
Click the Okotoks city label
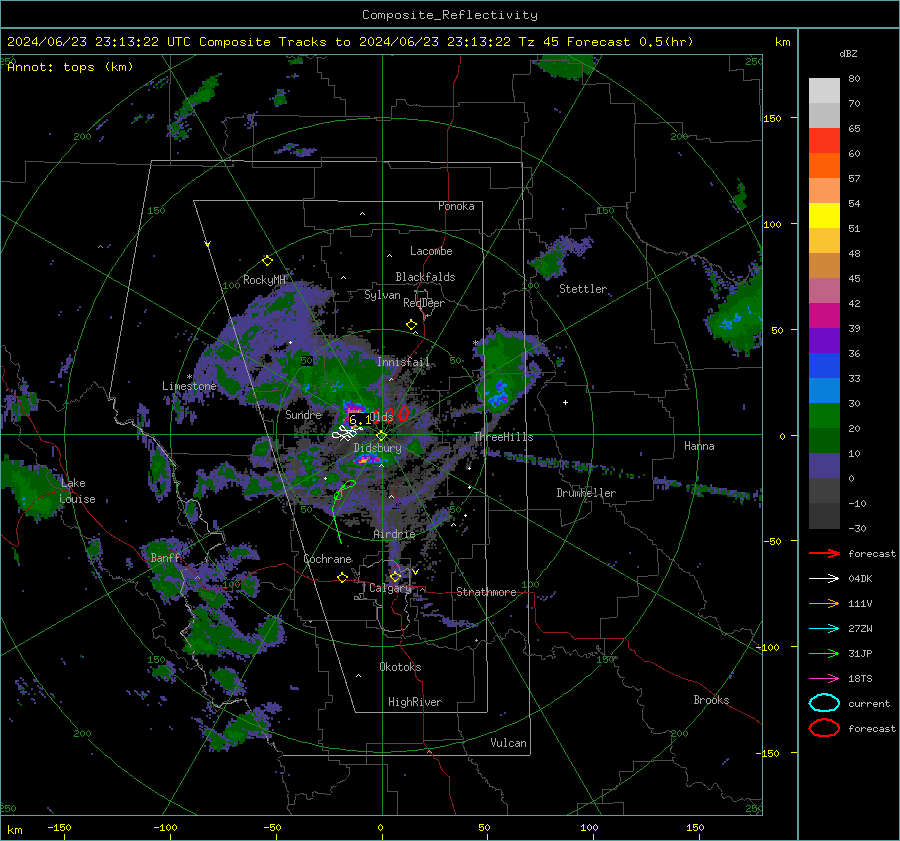pyautogui.click(x=400, y=668)
